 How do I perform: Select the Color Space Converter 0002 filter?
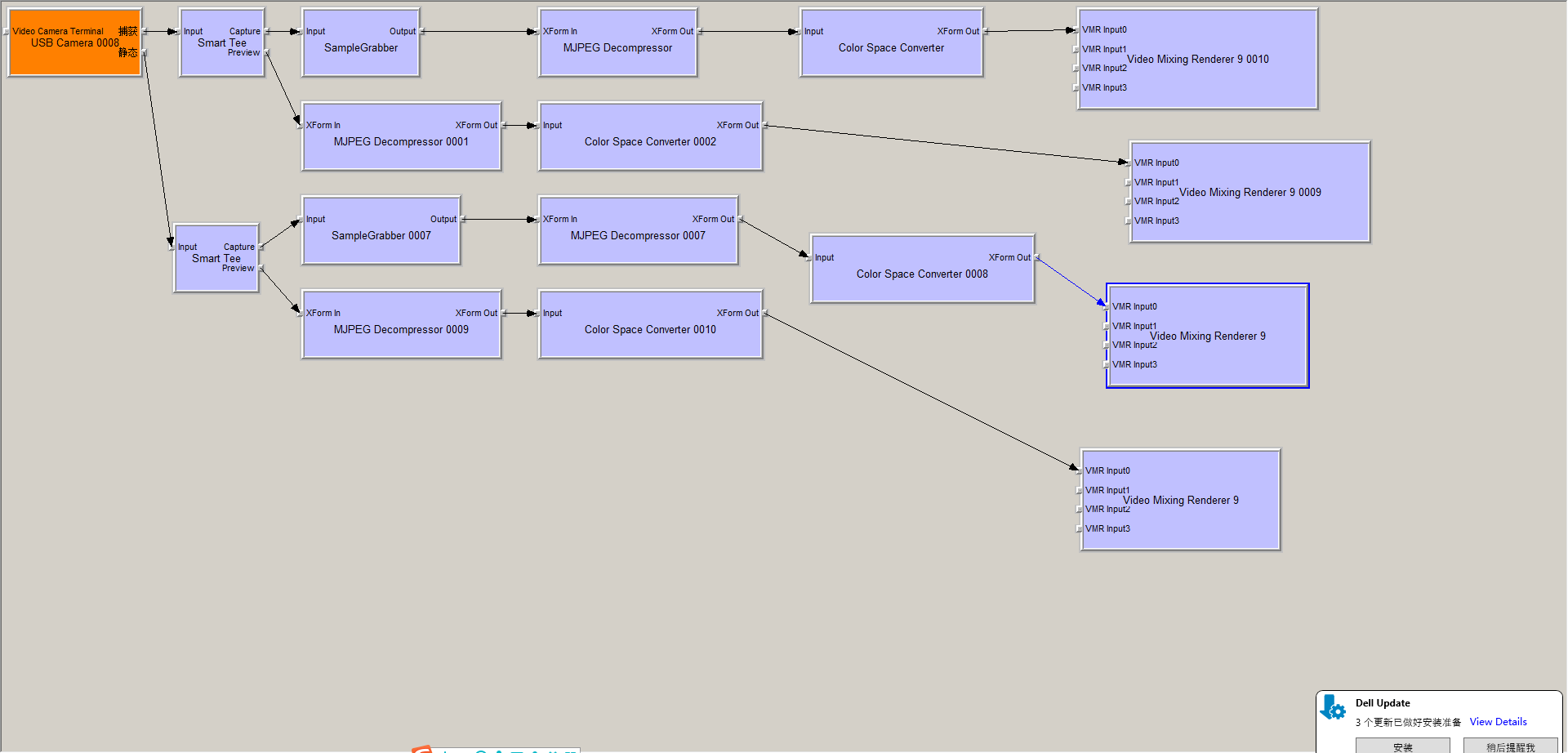649,141
